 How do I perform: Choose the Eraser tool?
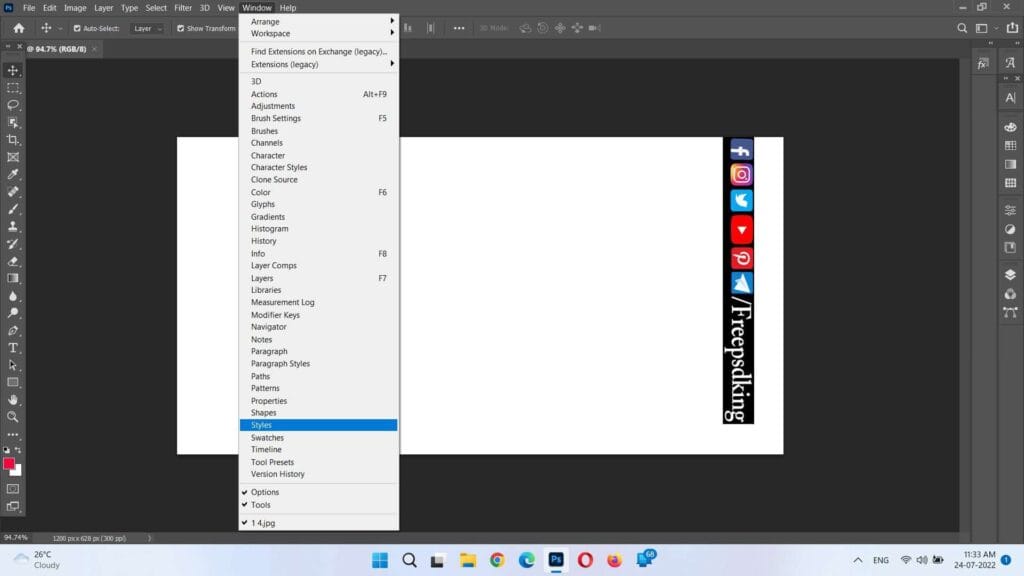coord(13,261)
